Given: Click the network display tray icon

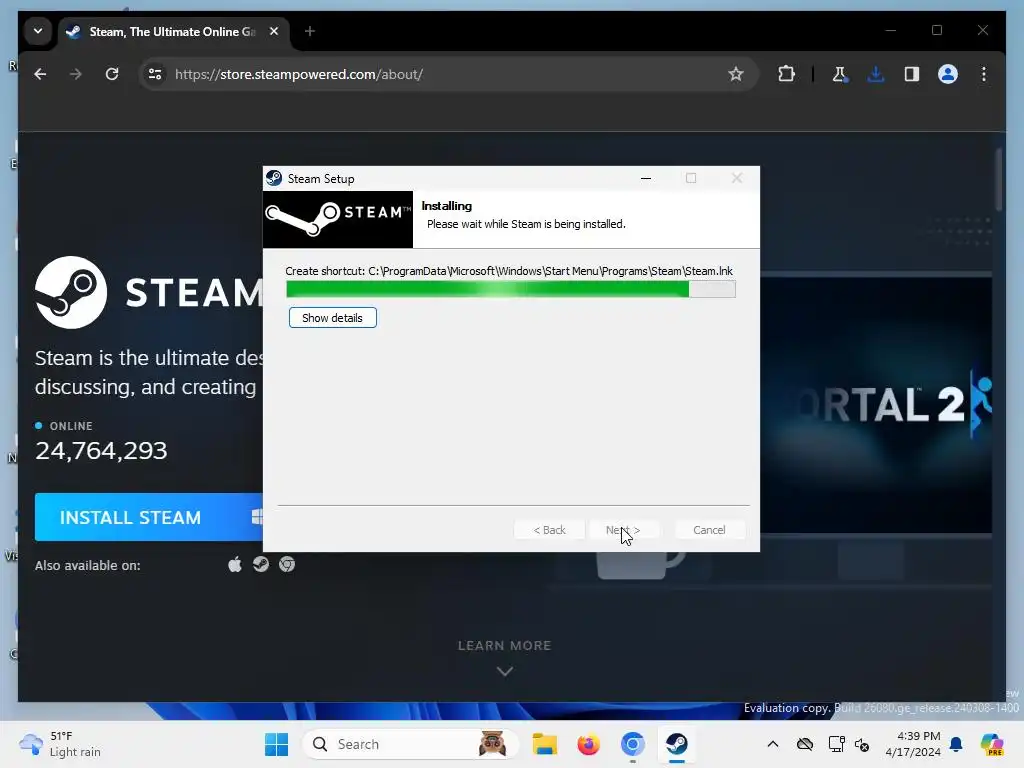Looking at the screenshot, I should [836, 744].
